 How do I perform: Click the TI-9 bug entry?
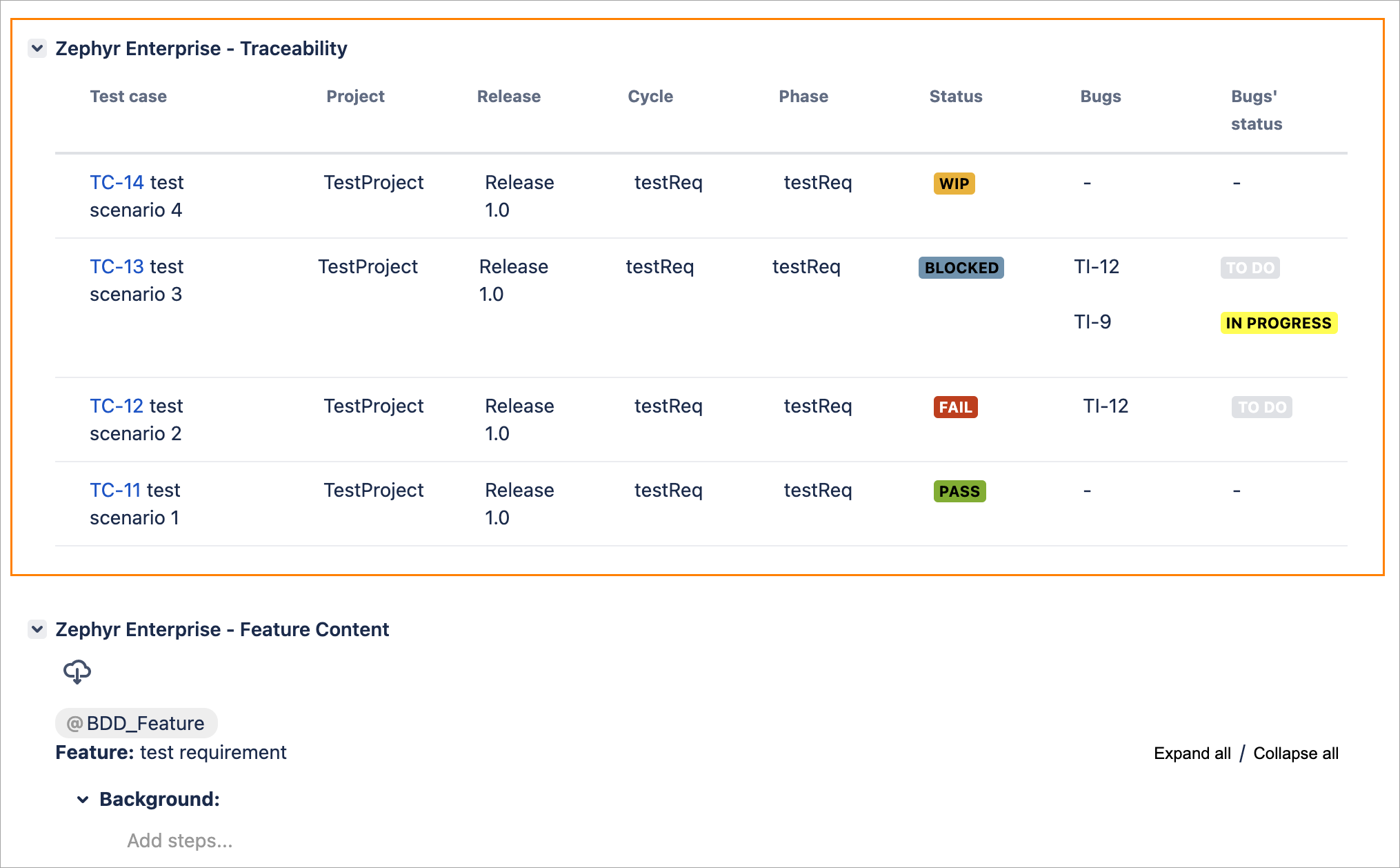click(x=1092, y=322)
